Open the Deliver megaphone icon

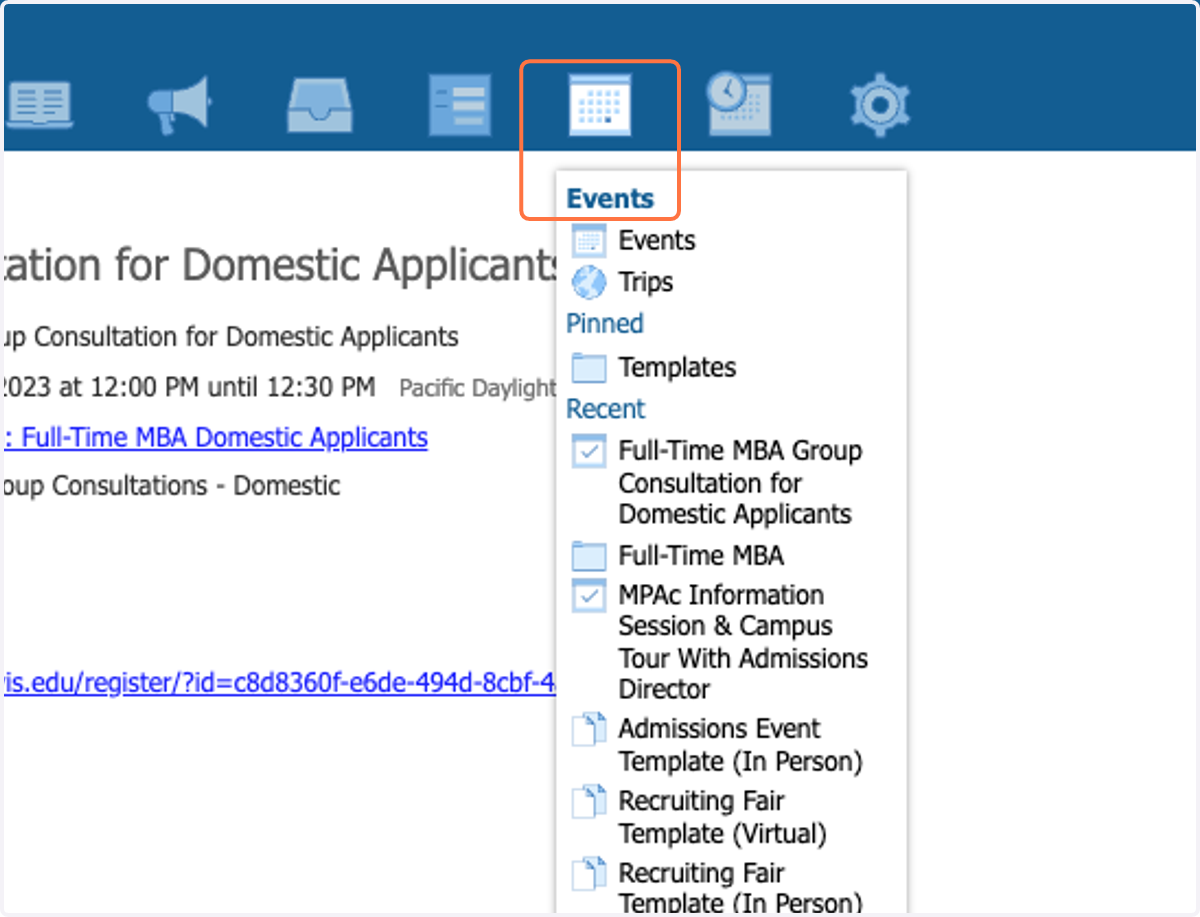click(x=179, y=105)
